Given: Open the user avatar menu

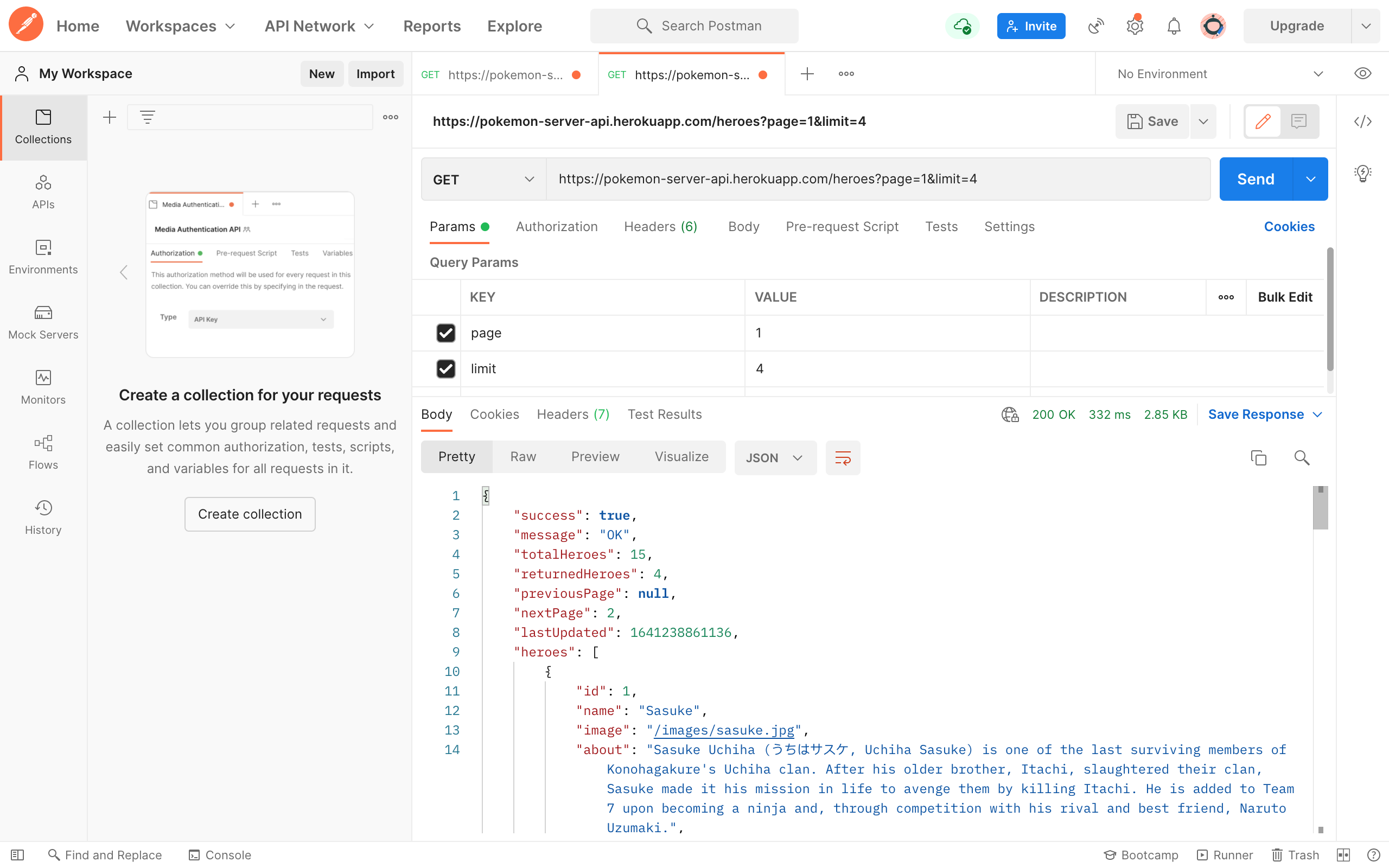Looking at the screenshot, I should pos(1213,26).
